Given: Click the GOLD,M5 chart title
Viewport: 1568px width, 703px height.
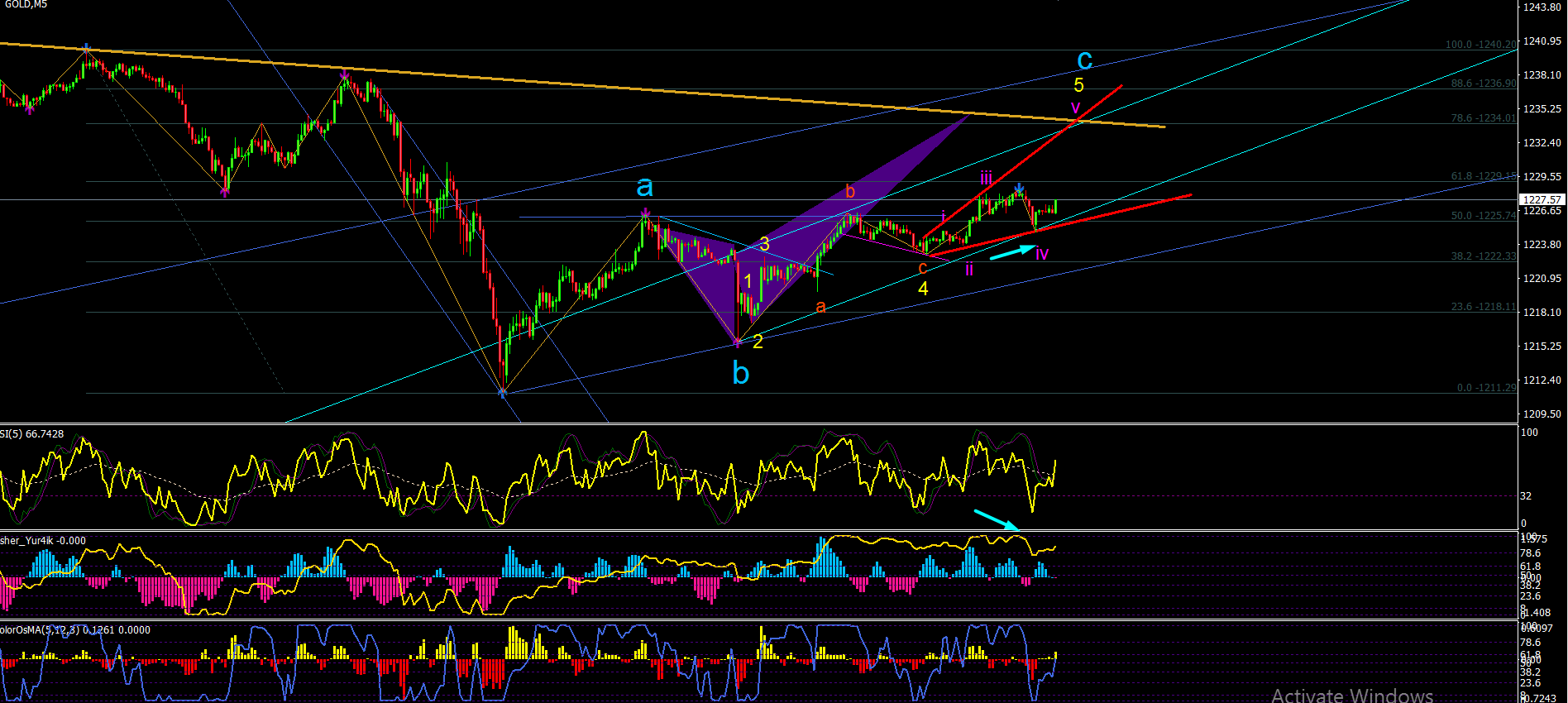Looking at the screenshot, I should (x=26, y=5).
